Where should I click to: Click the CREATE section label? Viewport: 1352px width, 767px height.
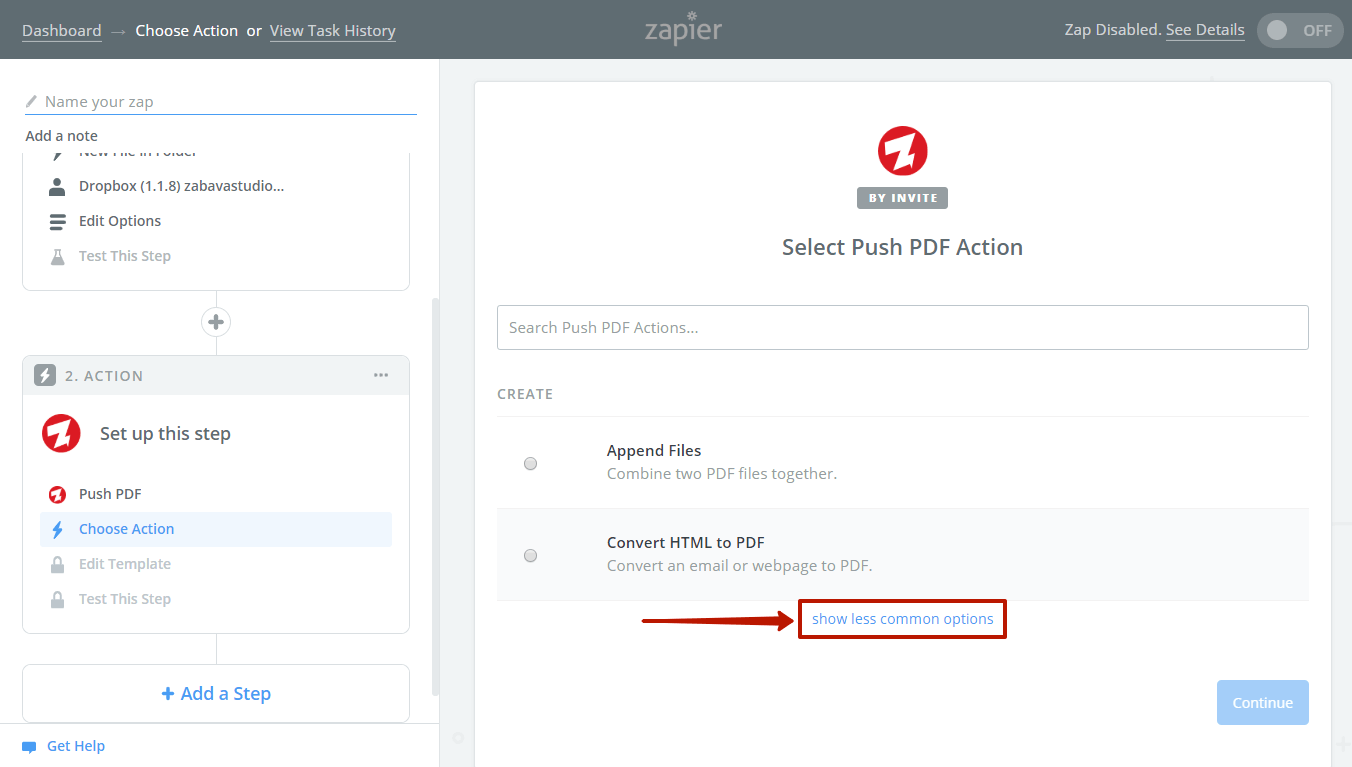pos(525,394)
